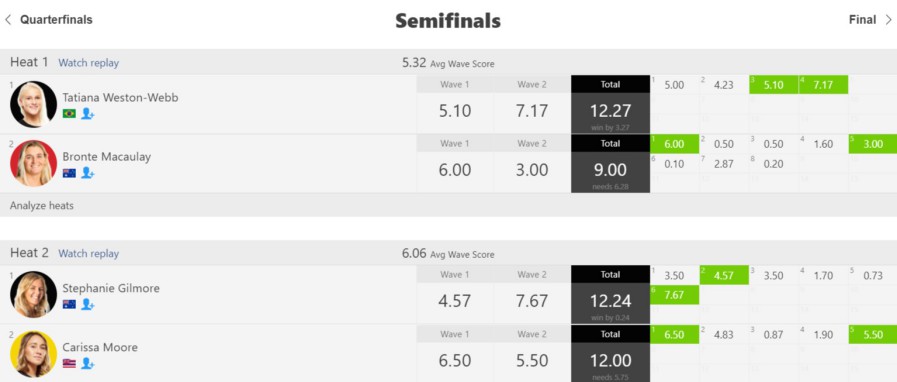Go back to Quarterfinals round
This screenshot has width=897, height=382.
(x=49, y=20)
